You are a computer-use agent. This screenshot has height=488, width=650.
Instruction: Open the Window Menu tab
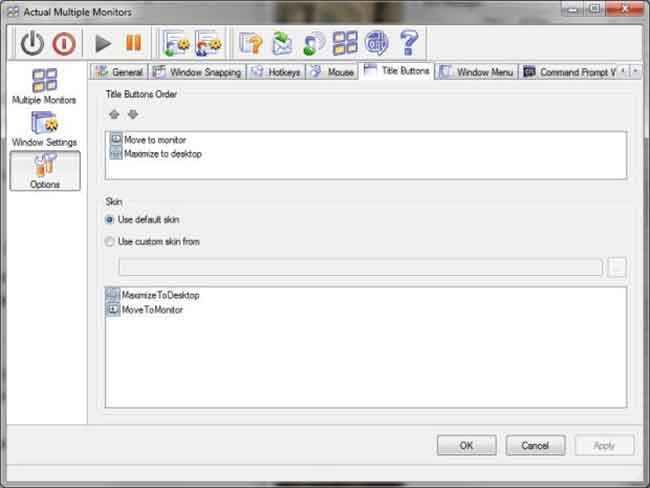point(477,72)
